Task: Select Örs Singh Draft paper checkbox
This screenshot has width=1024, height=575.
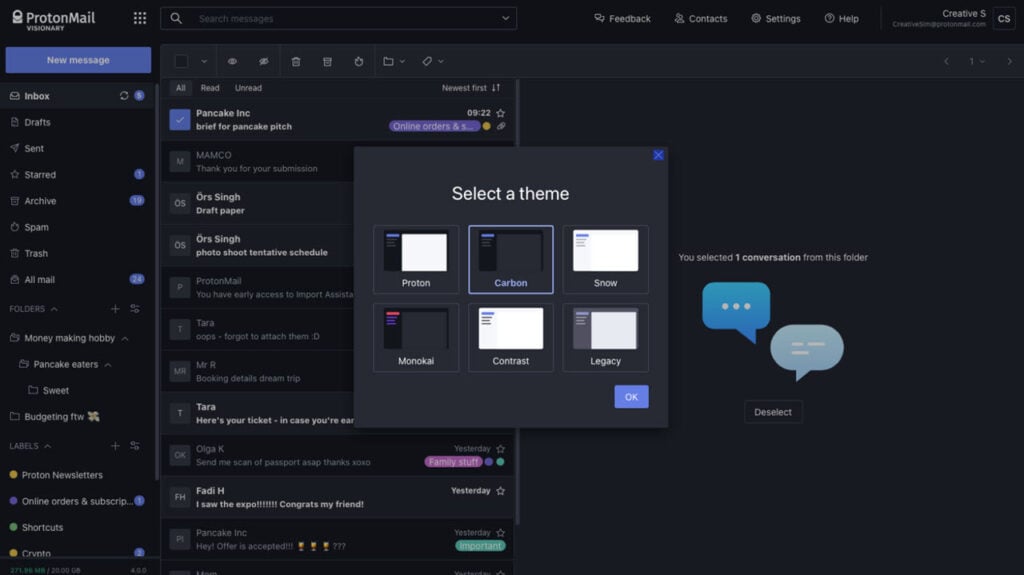Action: click(x=180, y=203)
